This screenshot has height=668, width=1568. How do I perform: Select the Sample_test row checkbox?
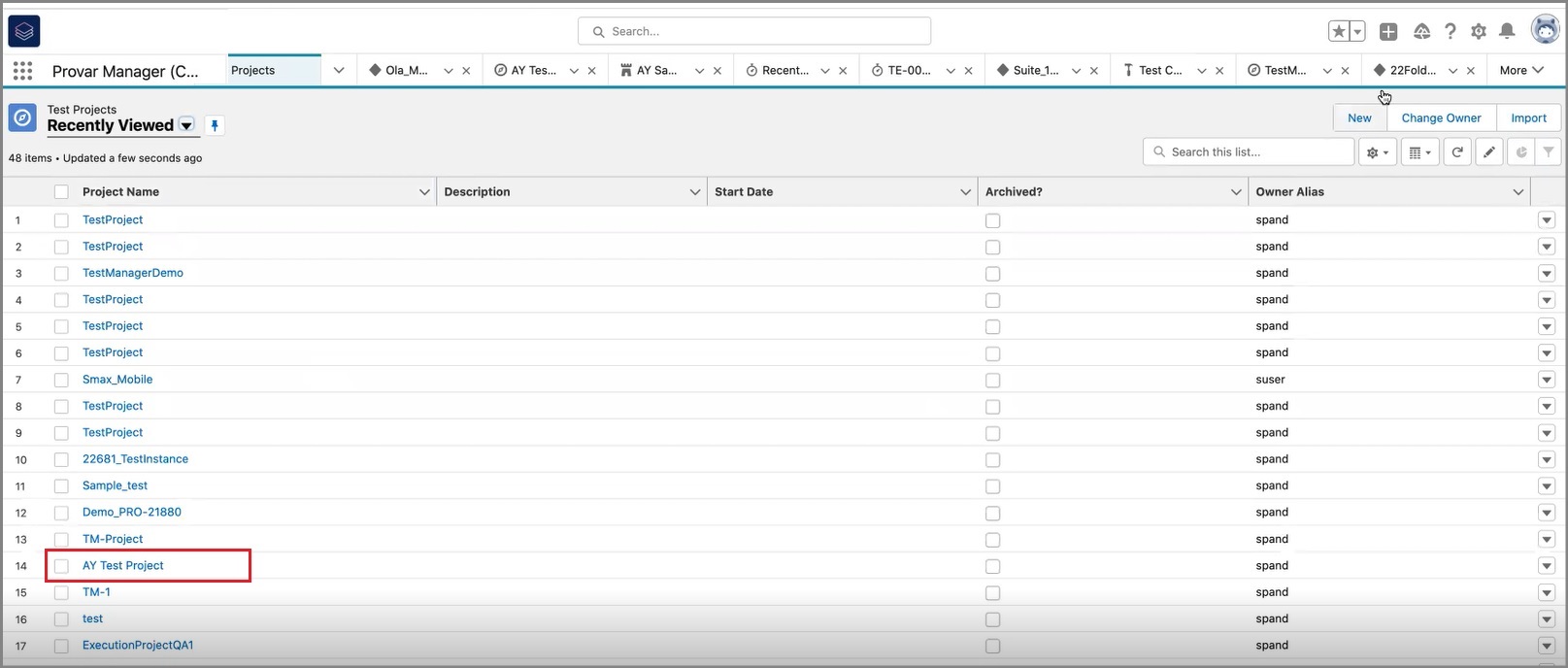61,486
